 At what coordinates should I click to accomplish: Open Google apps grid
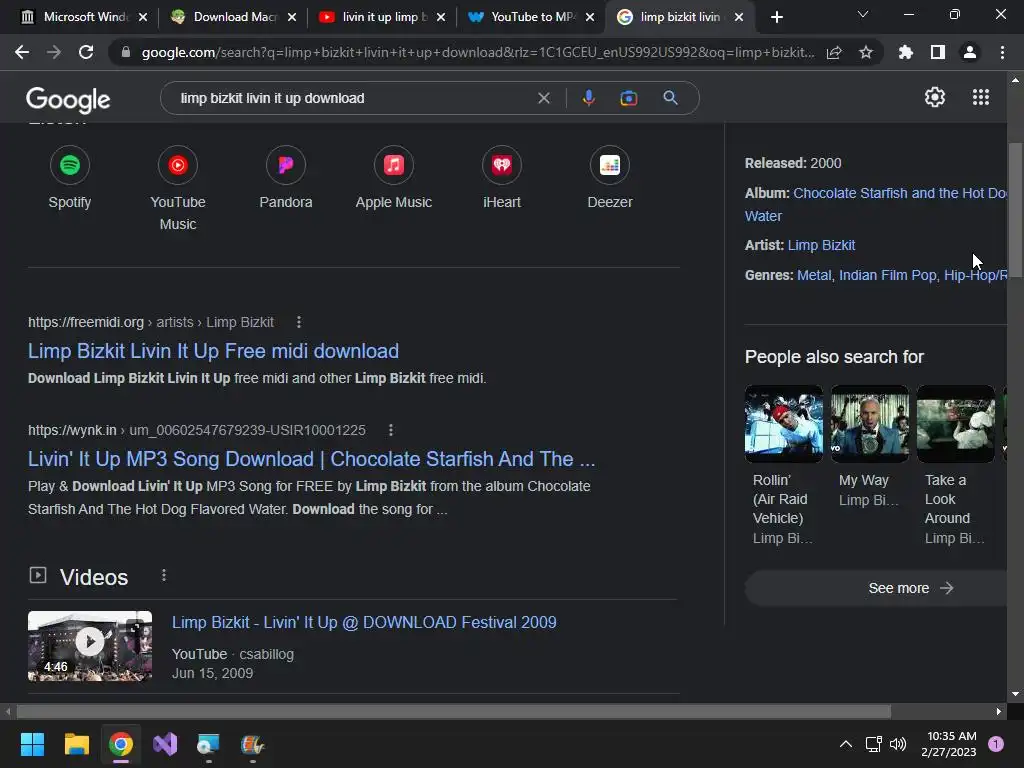click(x=981, y=97)
